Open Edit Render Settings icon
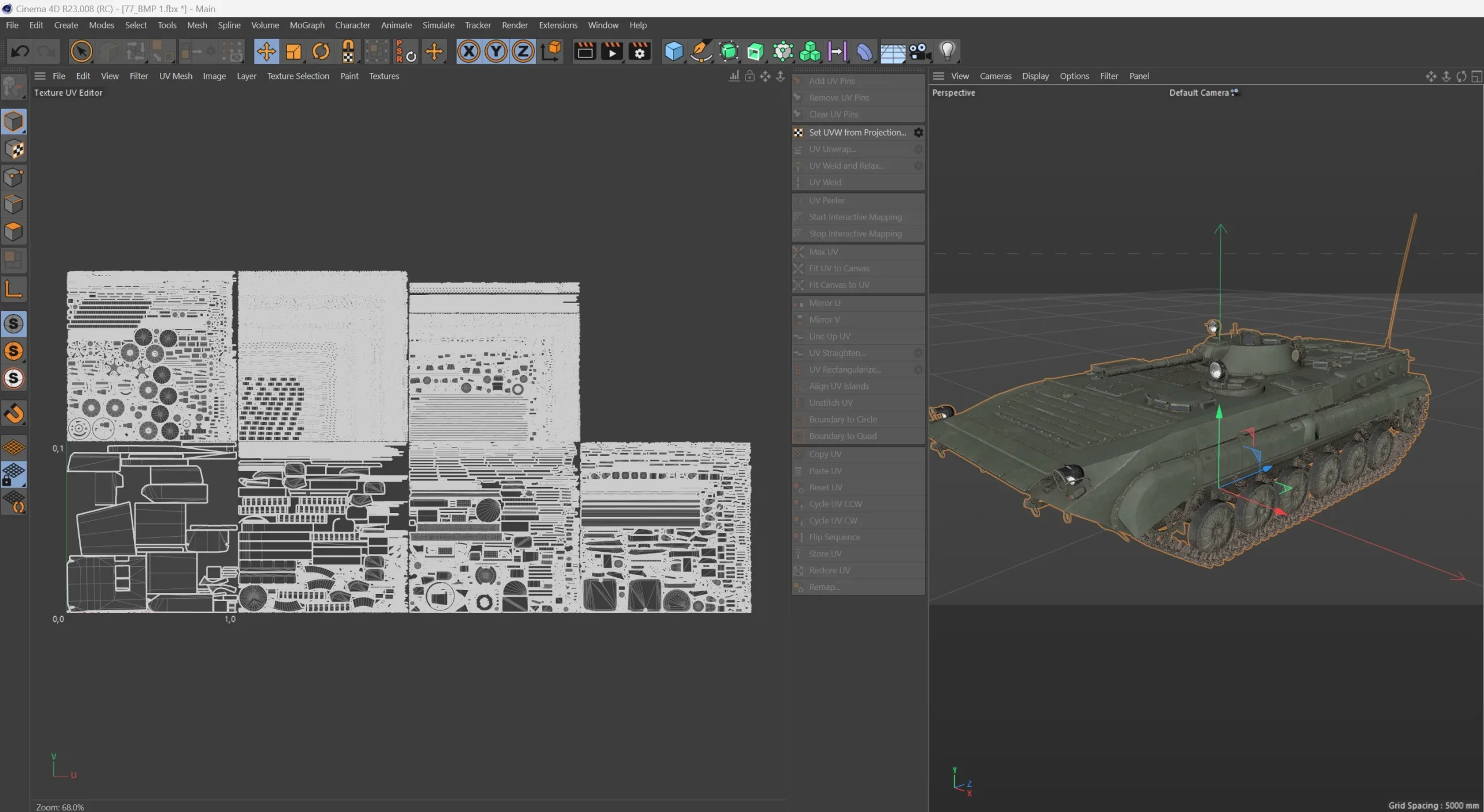1484x812 pixels. pos(639,52)
